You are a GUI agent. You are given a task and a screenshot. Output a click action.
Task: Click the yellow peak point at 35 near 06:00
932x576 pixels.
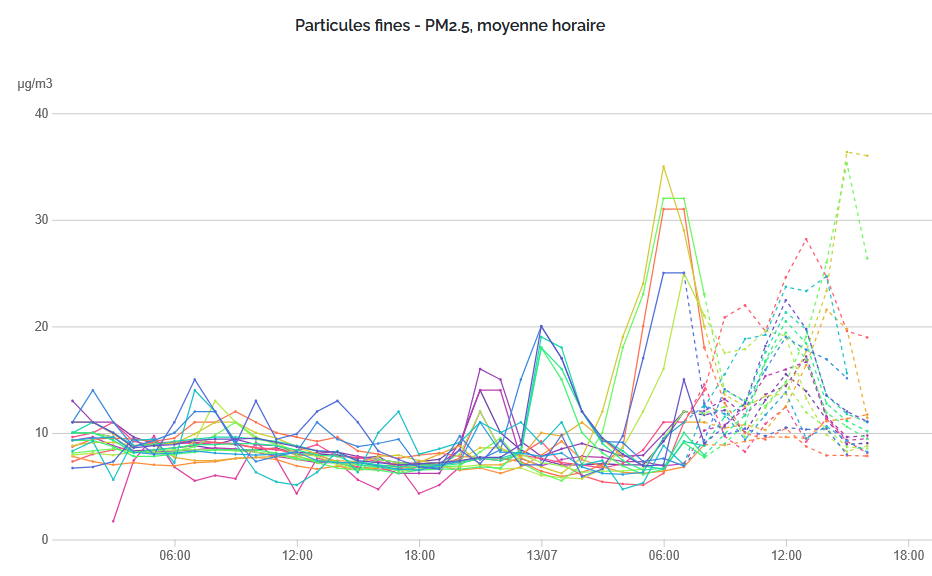(663, 166)
